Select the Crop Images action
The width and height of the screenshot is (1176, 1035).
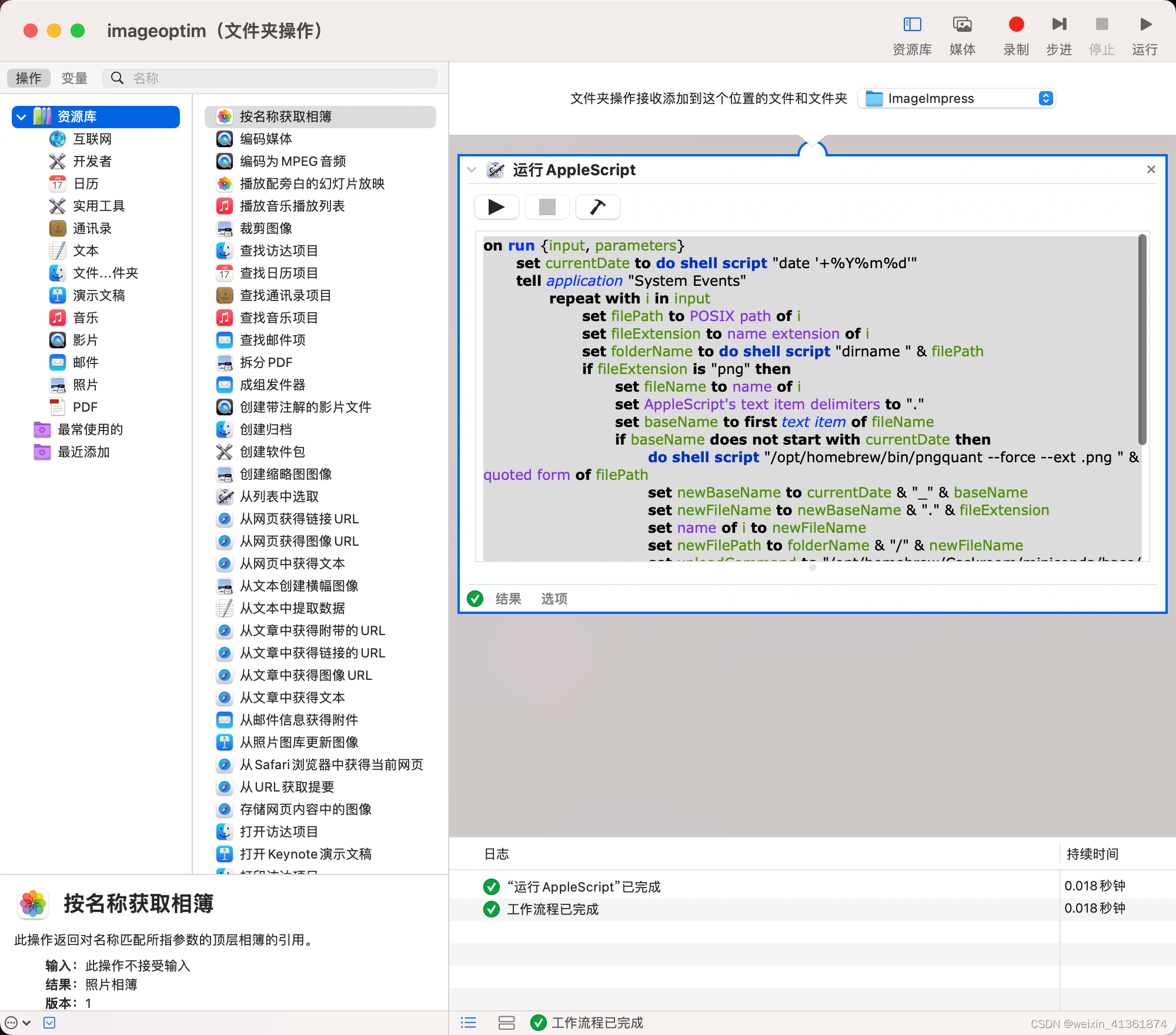click(x=266, y=228)
